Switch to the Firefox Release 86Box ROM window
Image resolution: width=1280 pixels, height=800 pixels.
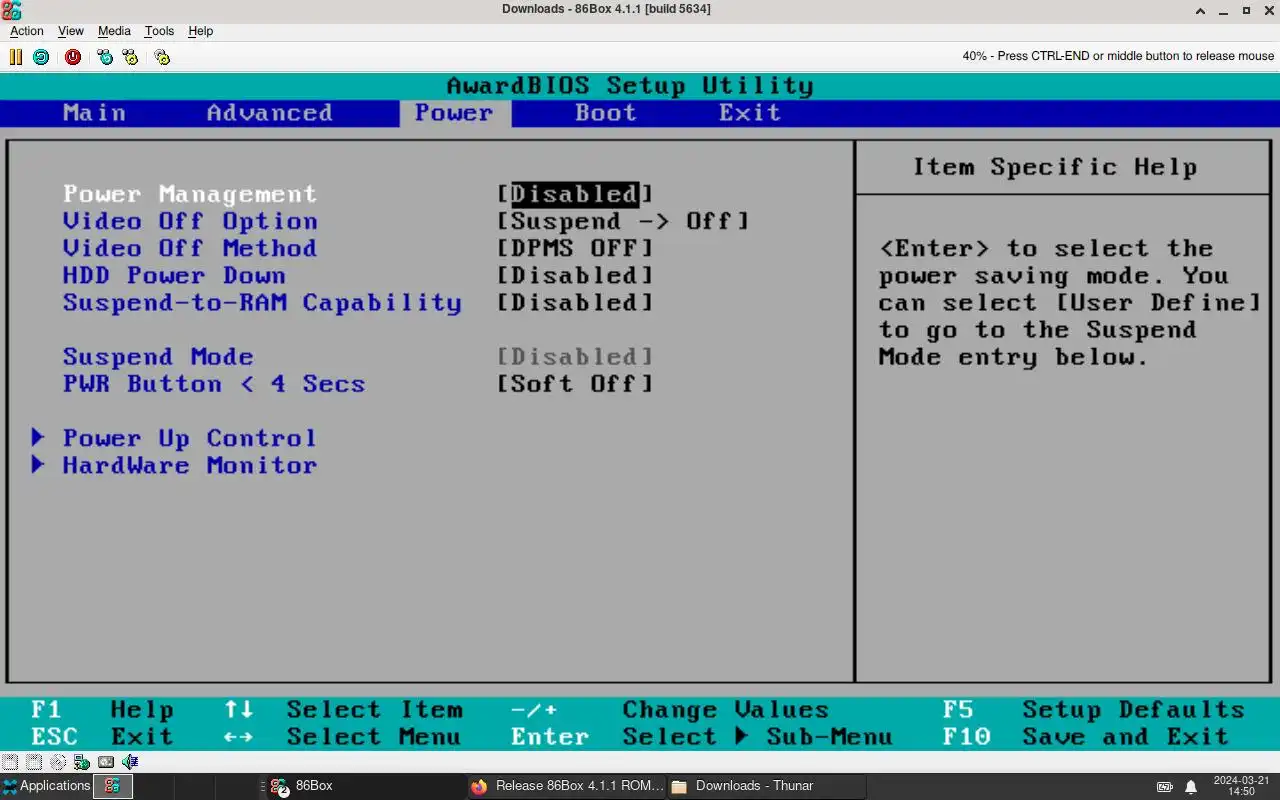(566, 786)
